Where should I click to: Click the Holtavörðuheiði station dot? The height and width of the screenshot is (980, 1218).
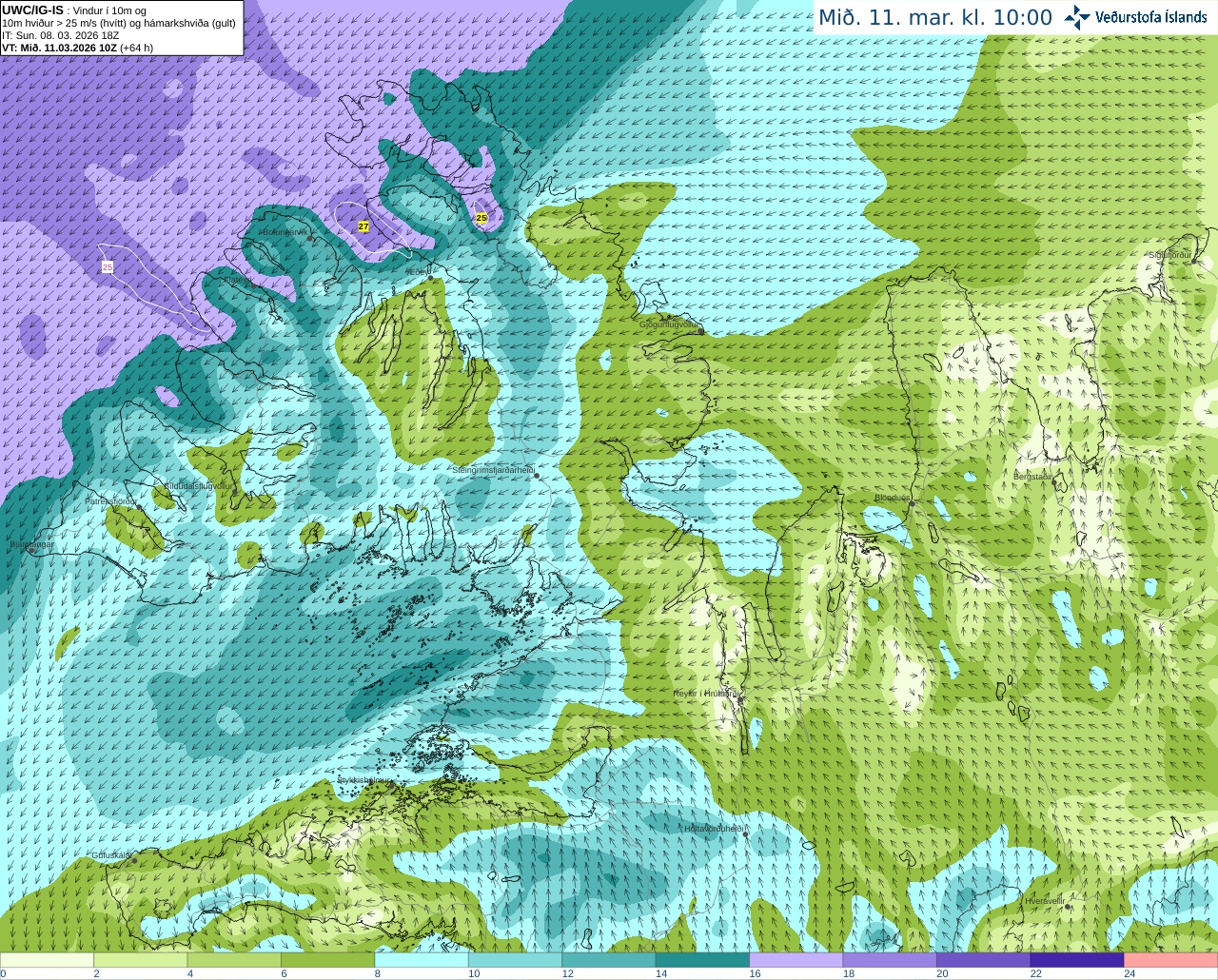point(745,834)
